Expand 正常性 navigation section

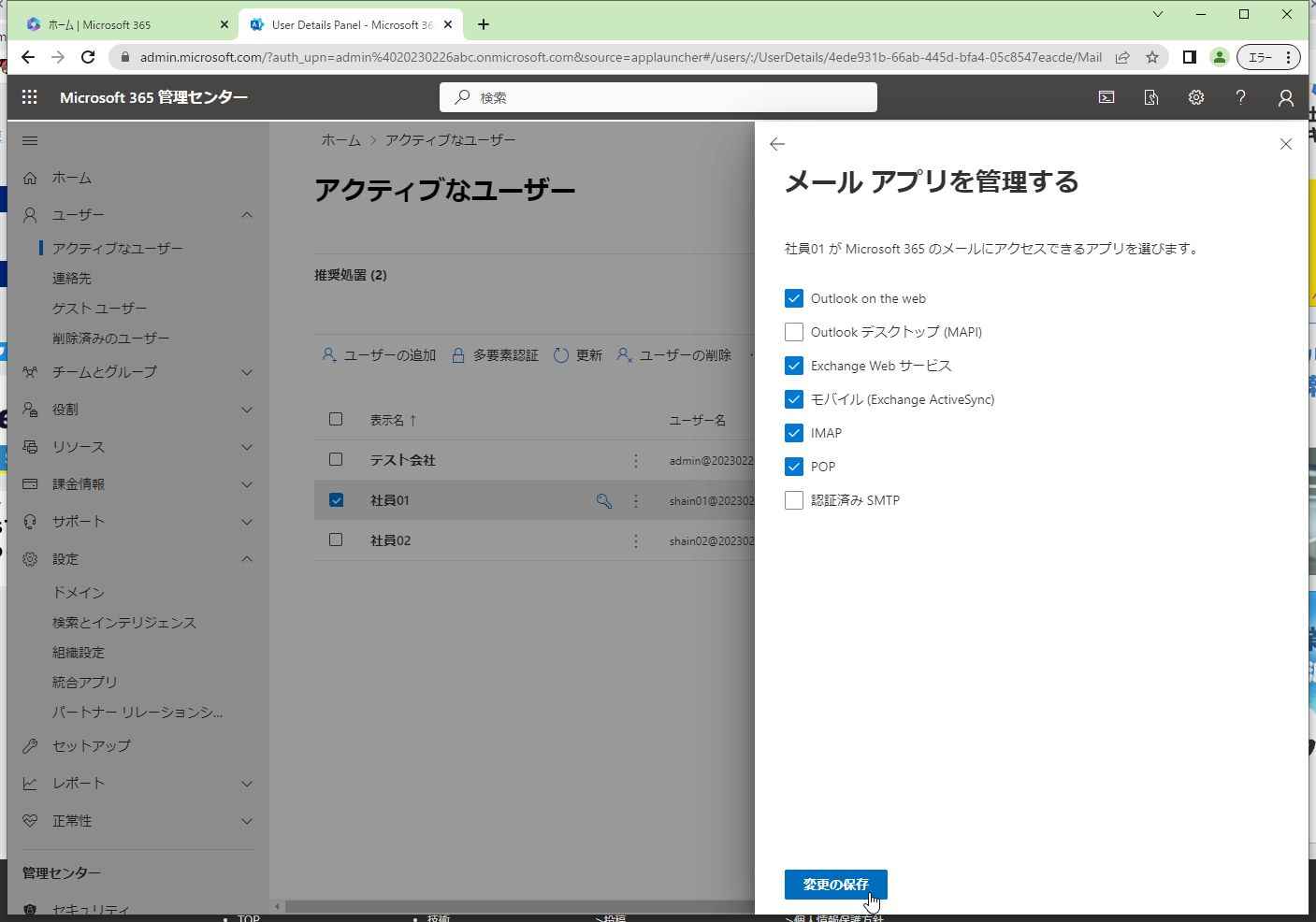point(247,821)
